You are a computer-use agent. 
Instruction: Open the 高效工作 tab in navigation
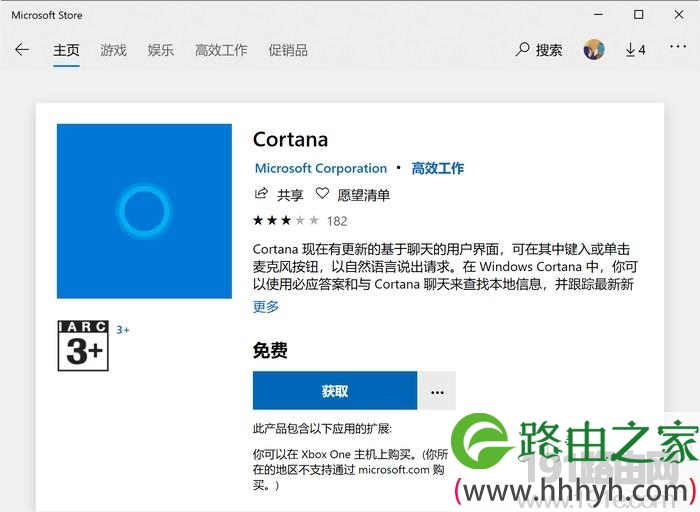(221, 50)
